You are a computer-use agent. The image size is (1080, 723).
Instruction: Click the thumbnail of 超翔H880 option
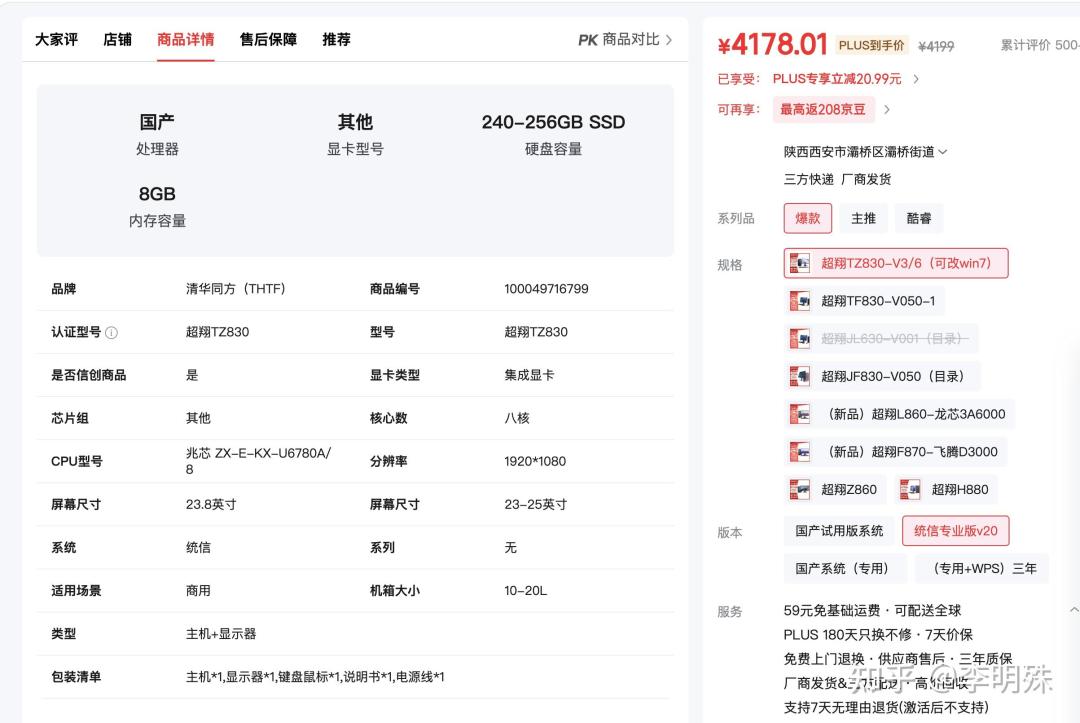pos(910,490)
